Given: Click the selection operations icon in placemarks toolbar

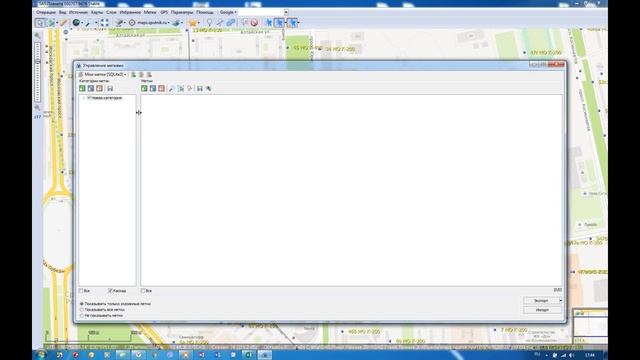Looking at the screenshot, I should (181, 88).
